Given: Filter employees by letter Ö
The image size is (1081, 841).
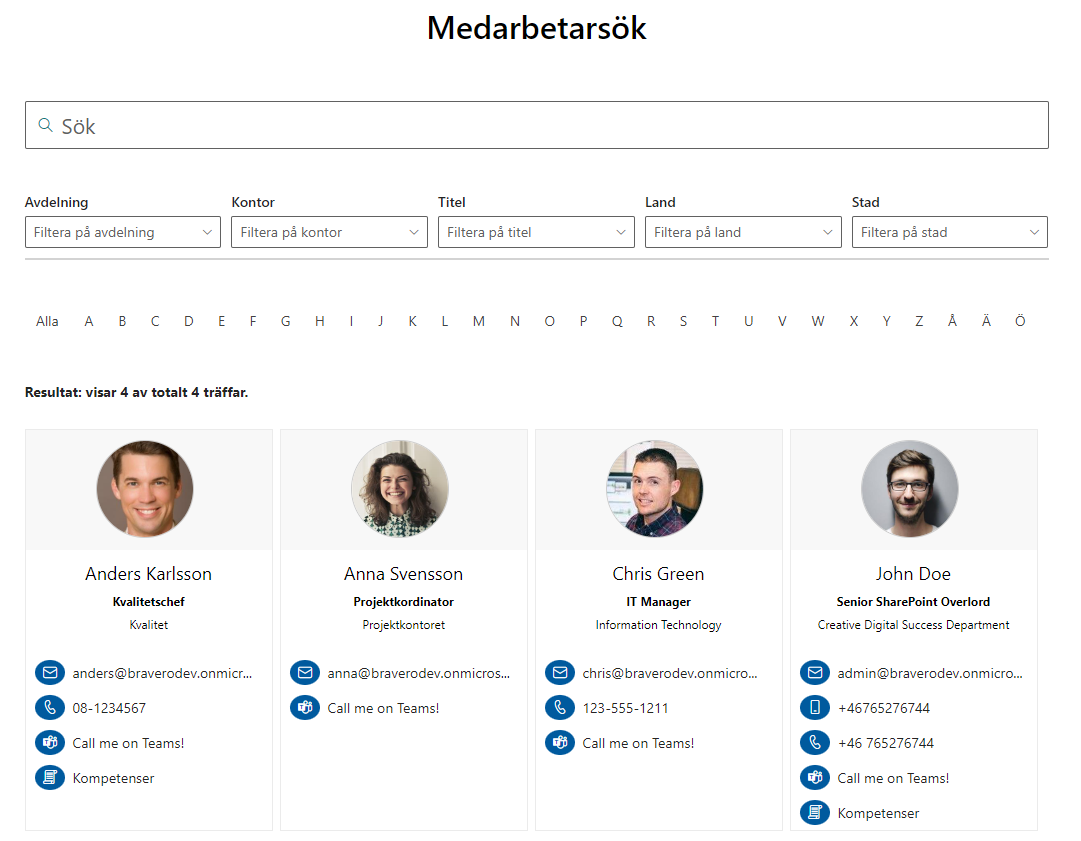Looking at the screenshot, I should coord(1020,321).
